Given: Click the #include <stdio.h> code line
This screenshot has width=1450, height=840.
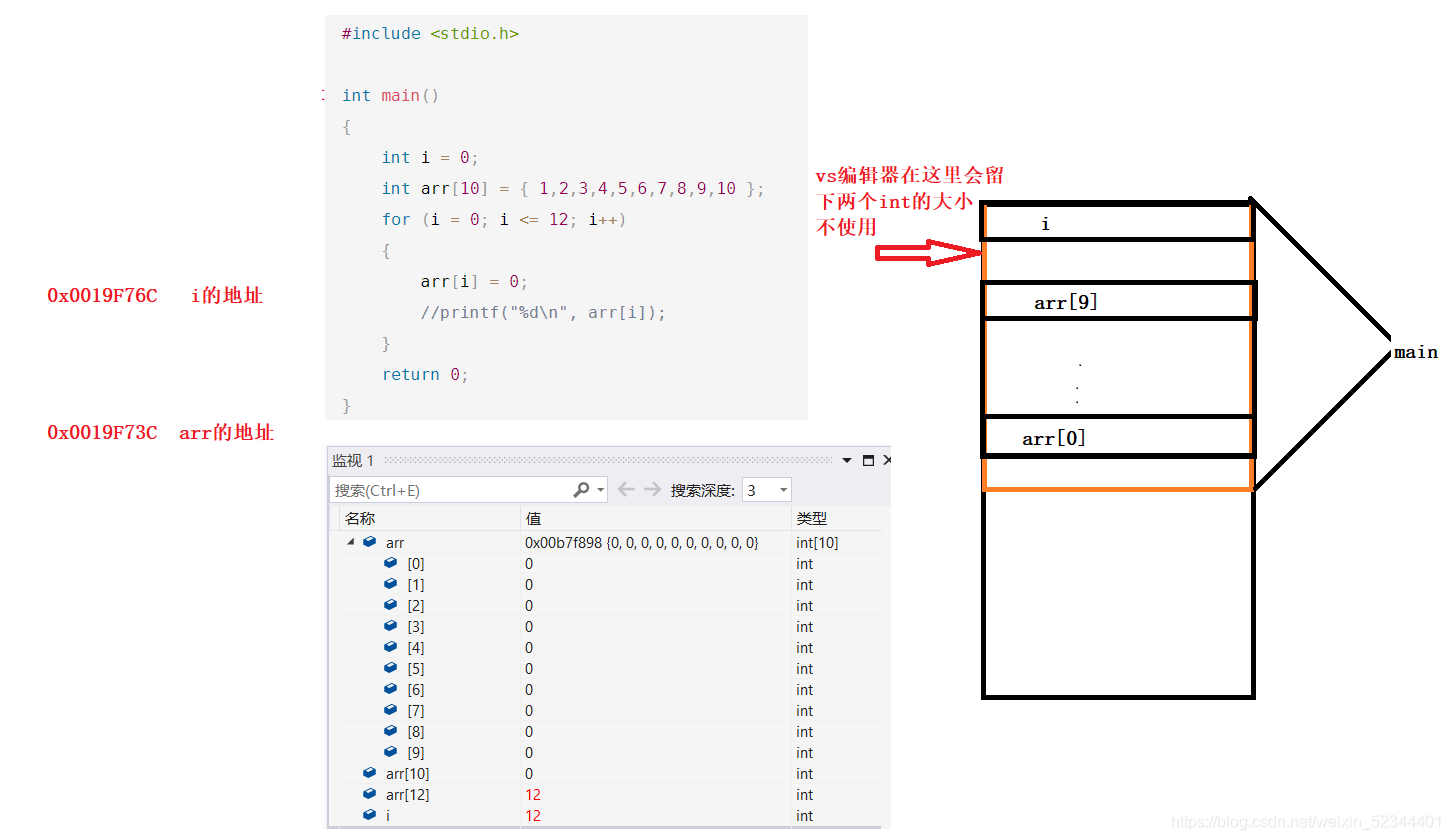Looking at the screenshot, I should 430,34.
